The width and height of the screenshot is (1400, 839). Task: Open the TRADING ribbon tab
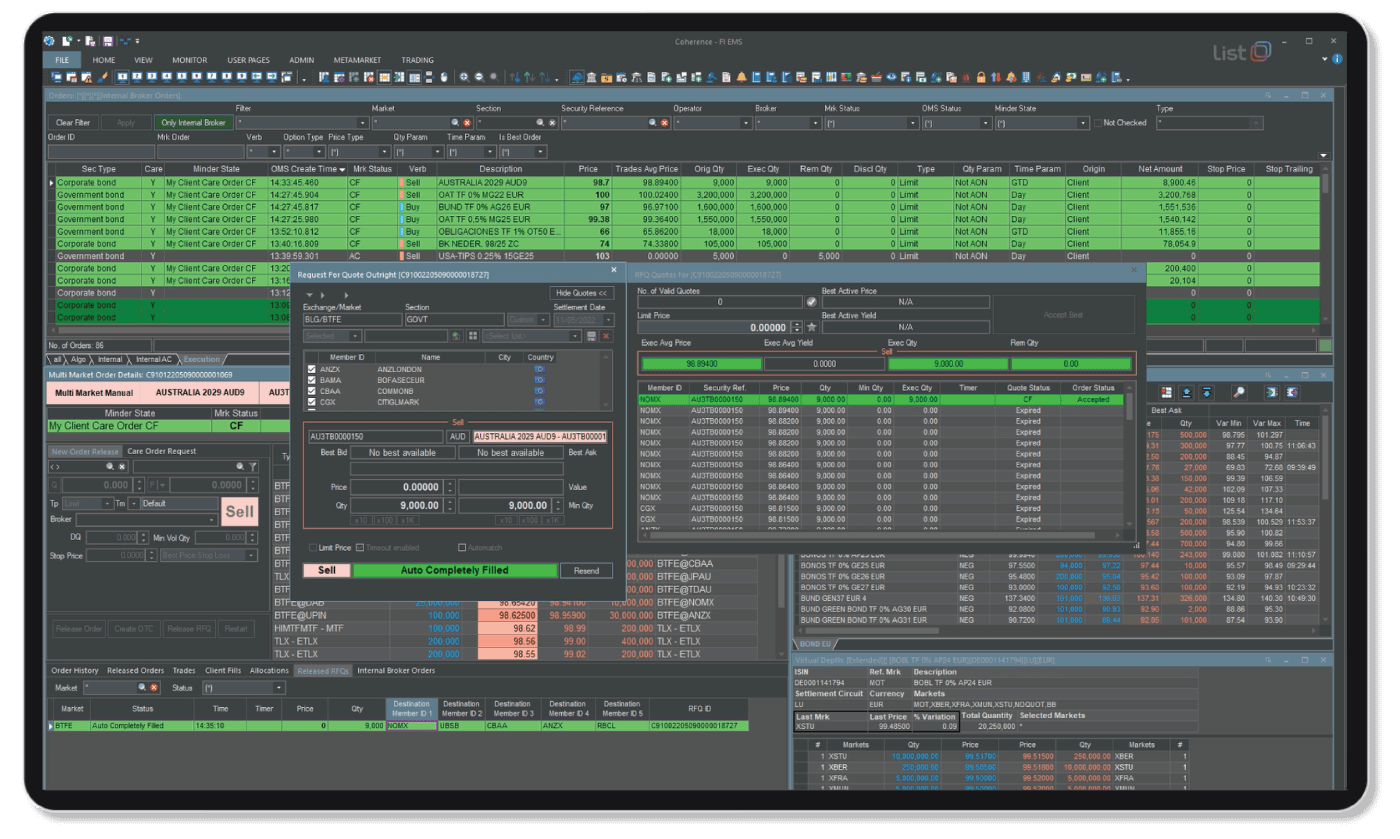click(x=418, y=60)
